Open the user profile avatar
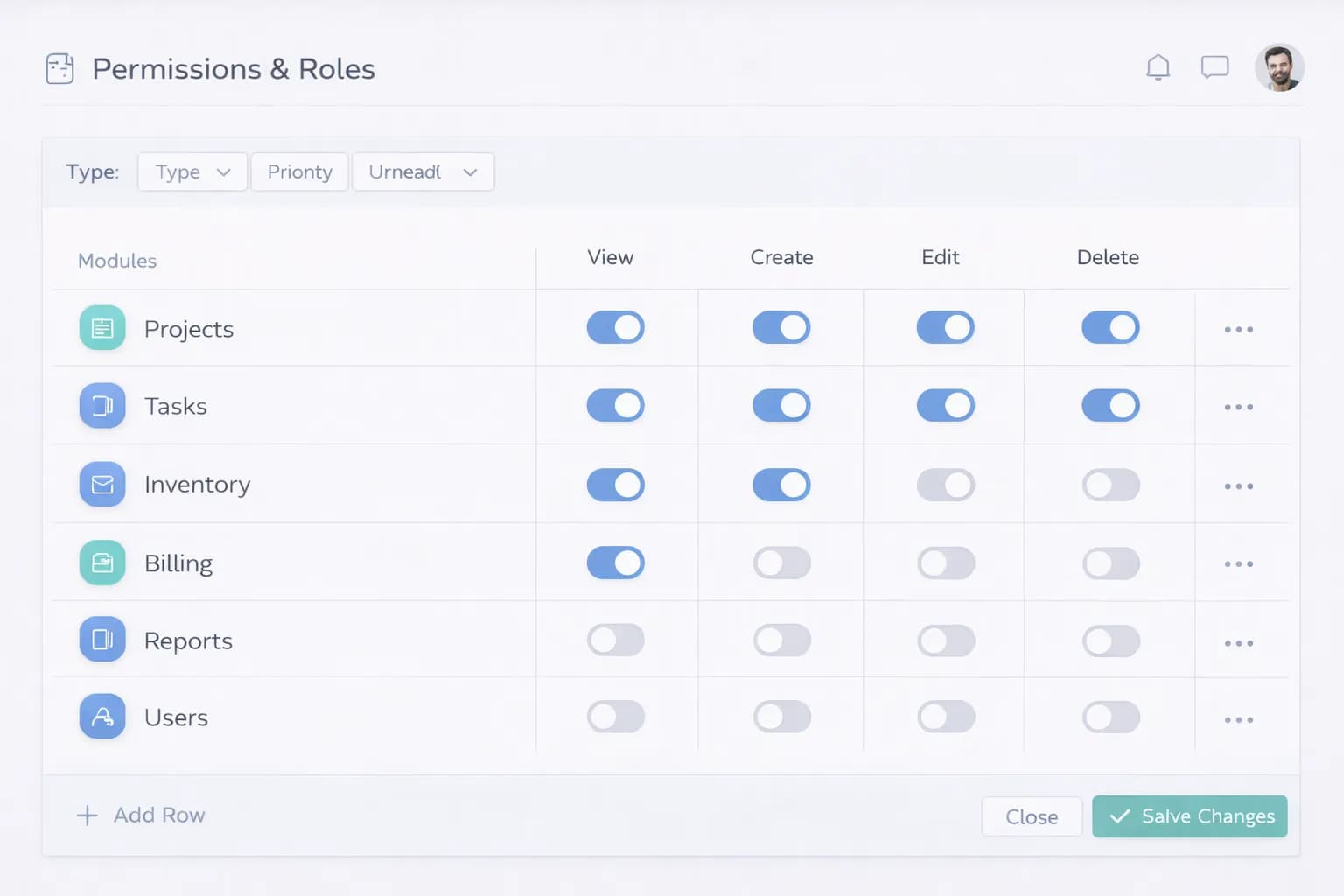The height and width of the screenshot is (896, 1344). (1278, 68)
